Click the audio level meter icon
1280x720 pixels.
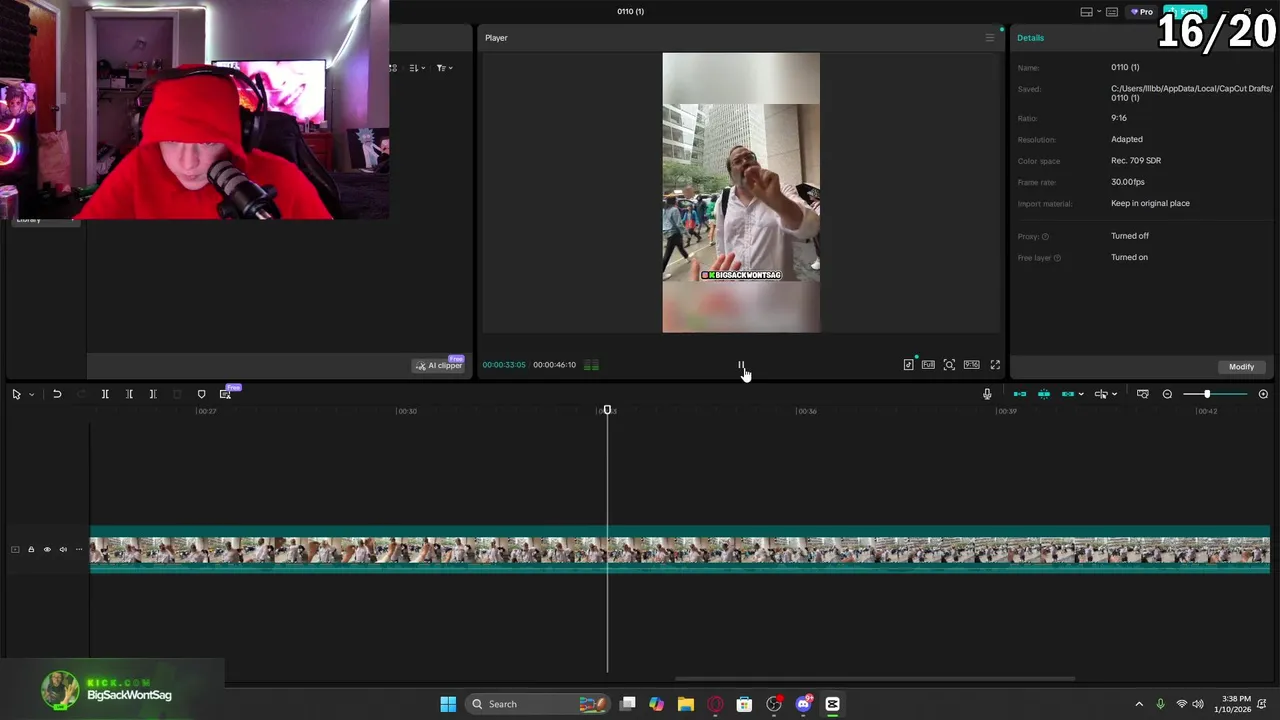click(591, 365)
